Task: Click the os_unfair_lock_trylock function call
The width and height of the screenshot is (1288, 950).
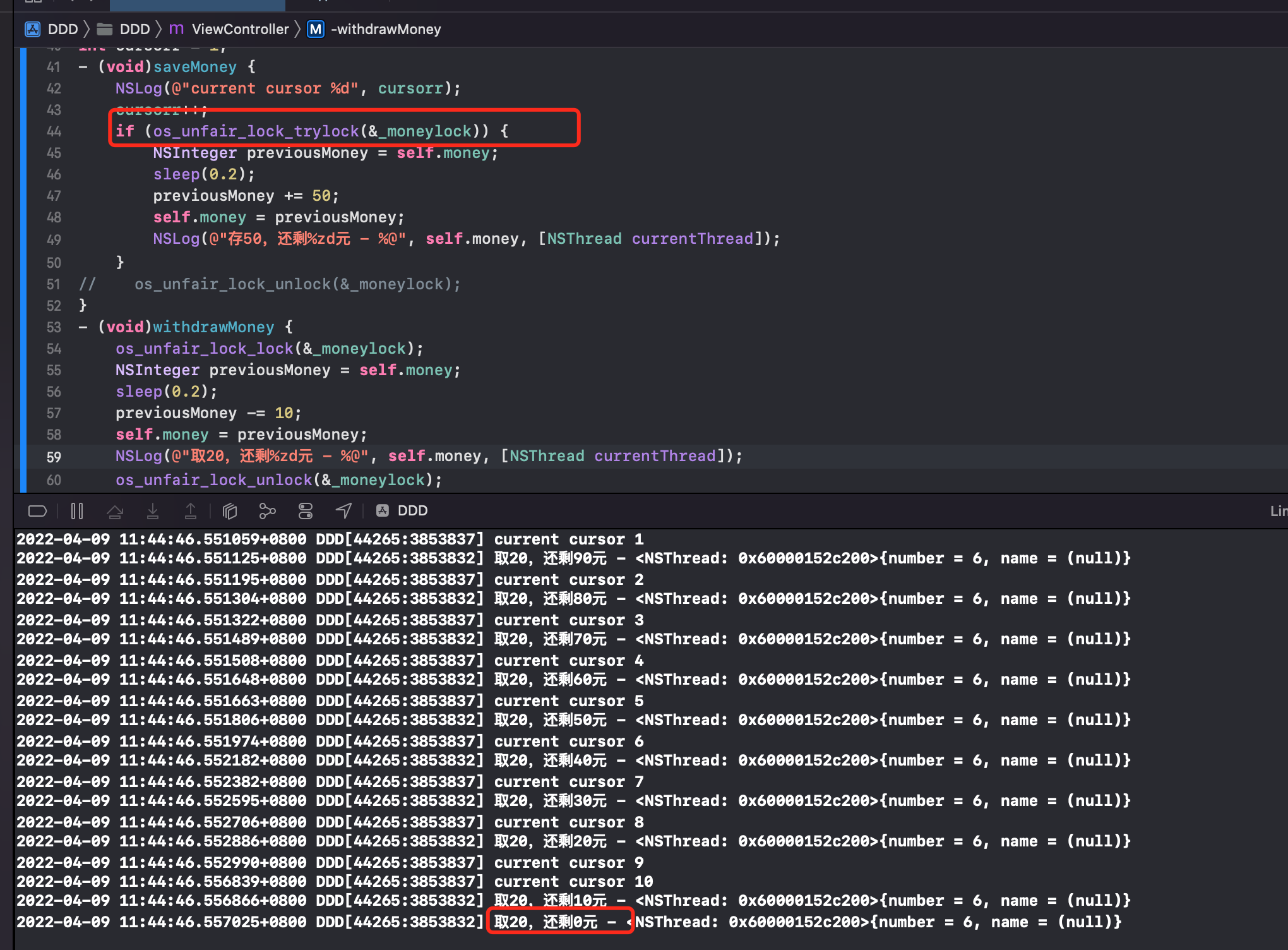Action: pyautogui.click(x=256, y=131)
